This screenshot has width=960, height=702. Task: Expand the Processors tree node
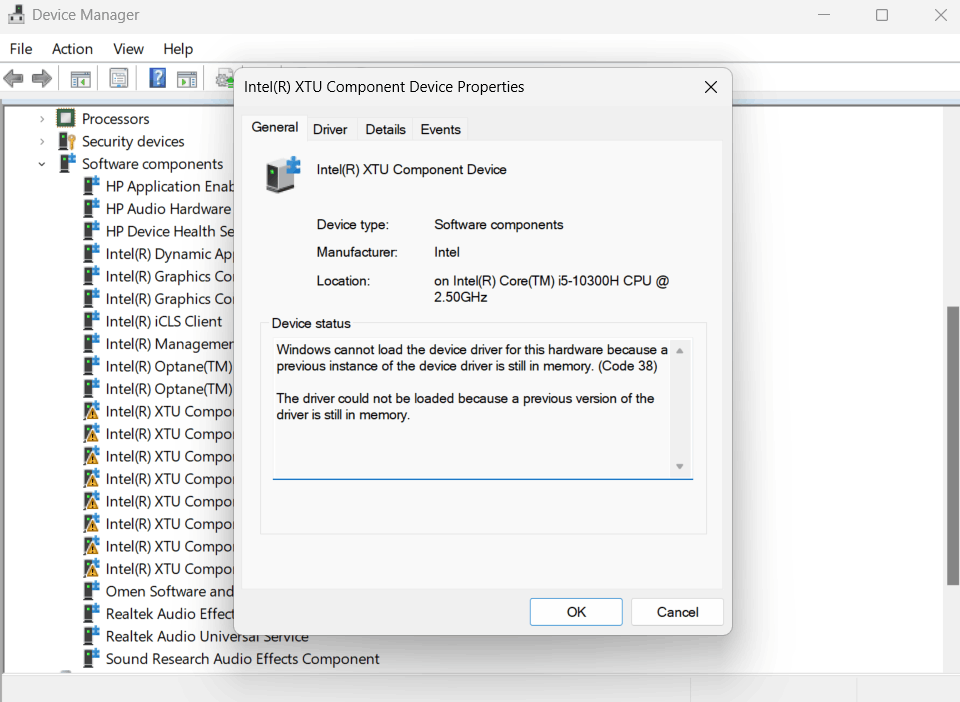tap(41, 118)
